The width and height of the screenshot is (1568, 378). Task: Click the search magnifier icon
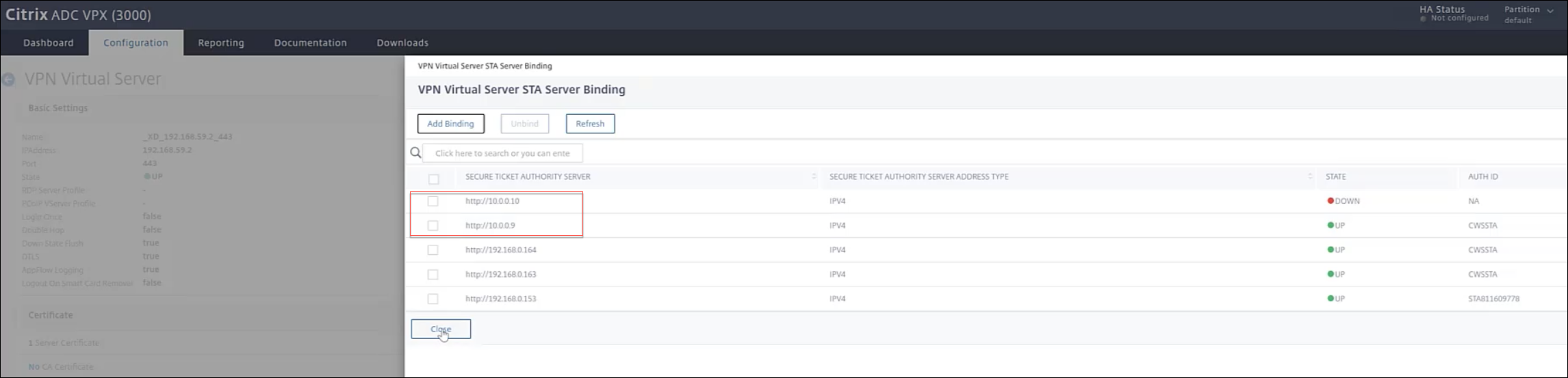tap(415, 152)
